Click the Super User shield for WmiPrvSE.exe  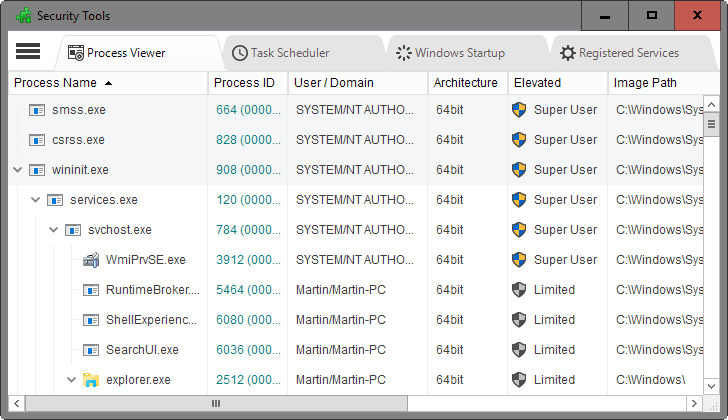tap(519, 260)
